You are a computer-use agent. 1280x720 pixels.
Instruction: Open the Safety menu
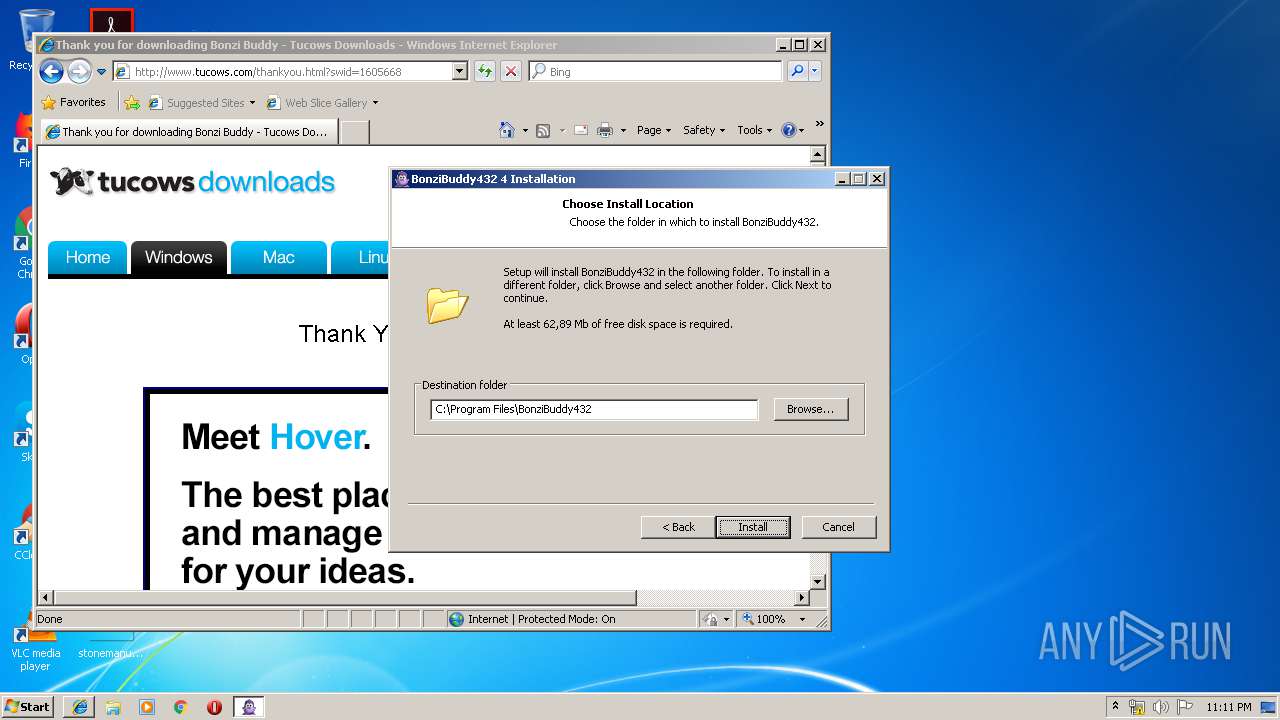pyautogui.click(x=704, y=130)
